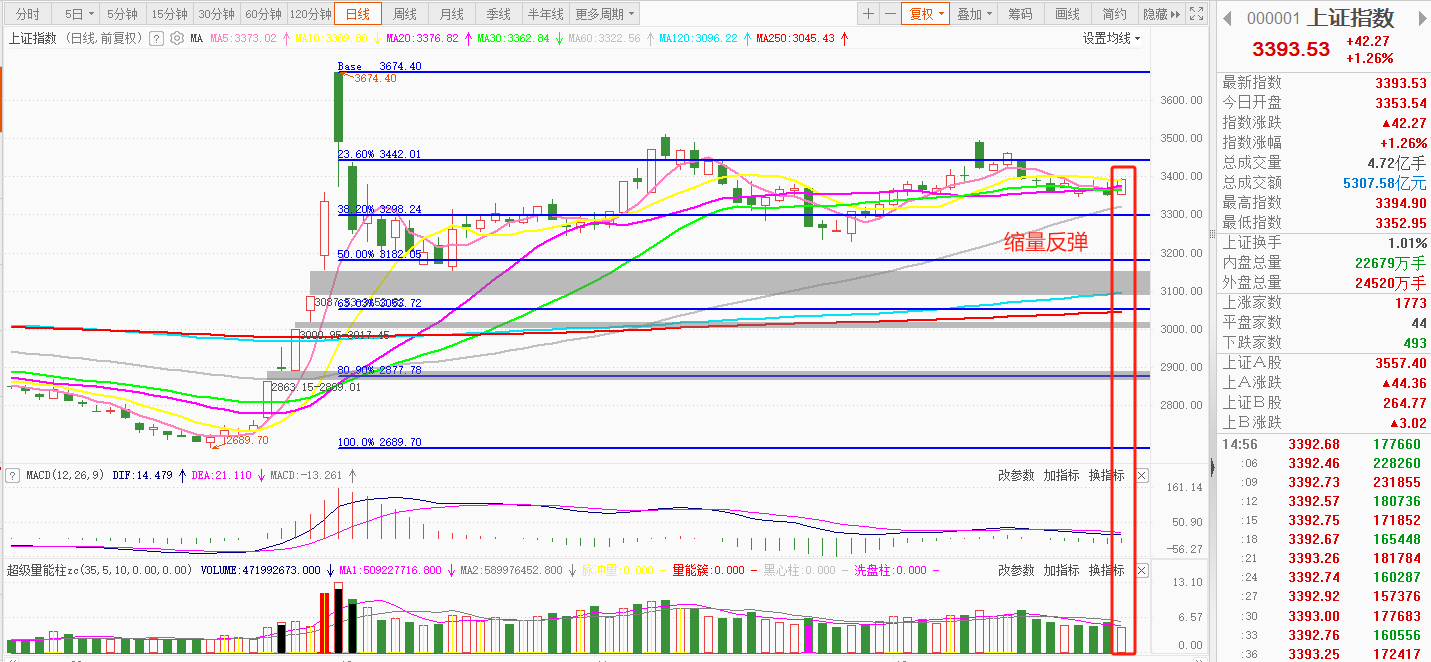The height and width of the screenshot is (662, 1431).
Task: Click the 上证A股 row
Action: coord(1324,363)
